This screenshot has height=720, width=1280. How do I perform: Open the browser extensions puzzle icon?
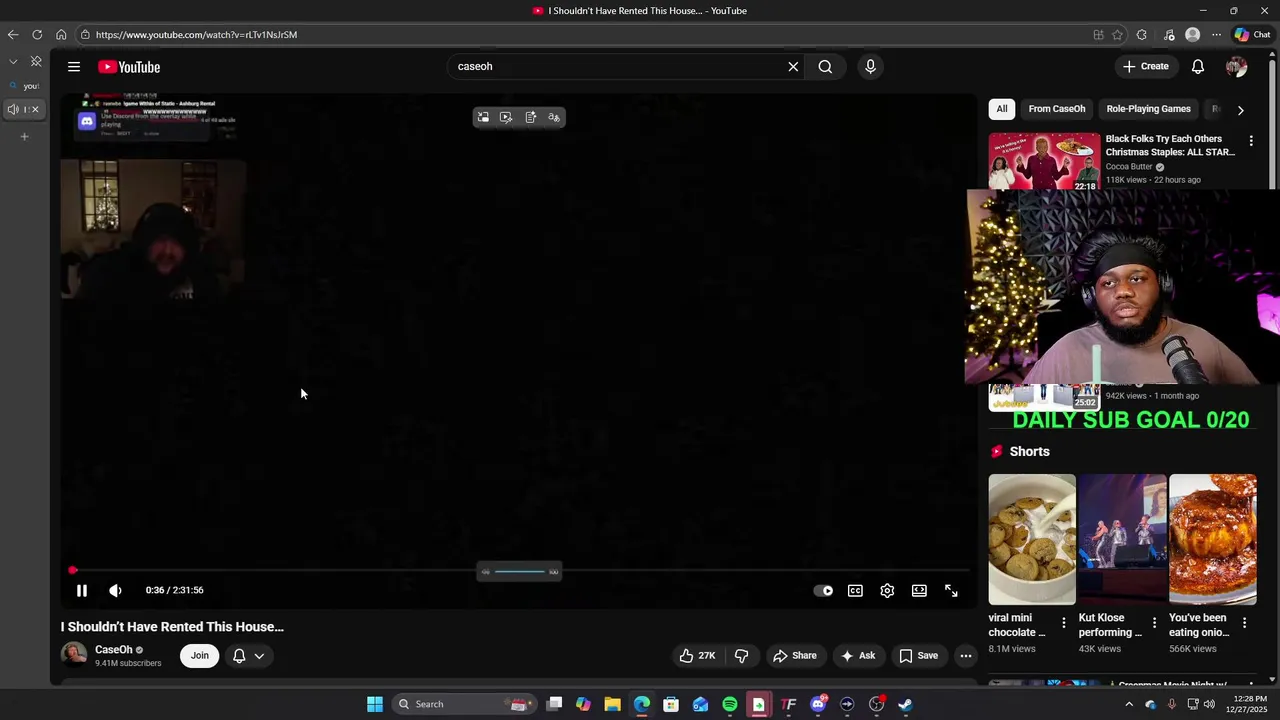tap(1142, 34)
